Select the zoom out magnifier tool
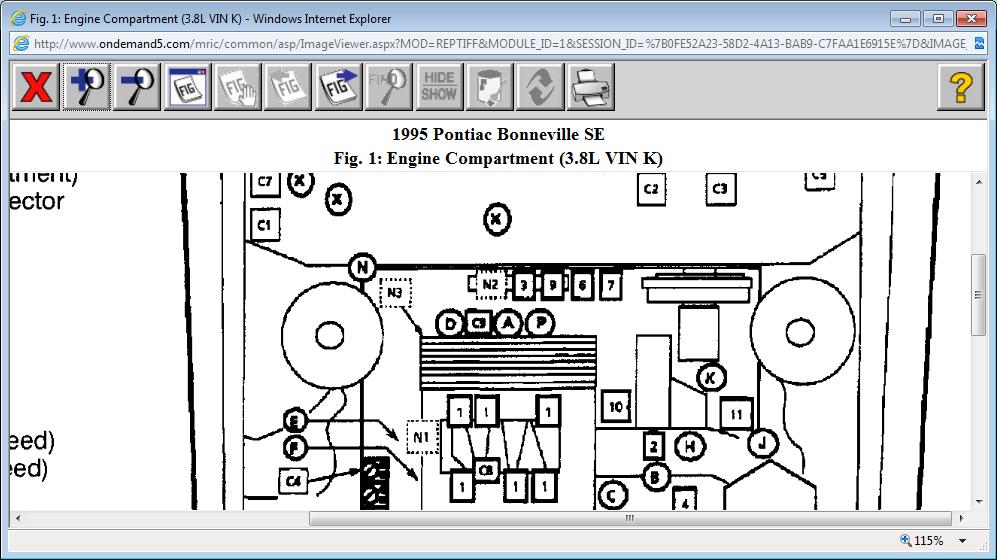Screen dimensions: 997x560 (137, 86)
